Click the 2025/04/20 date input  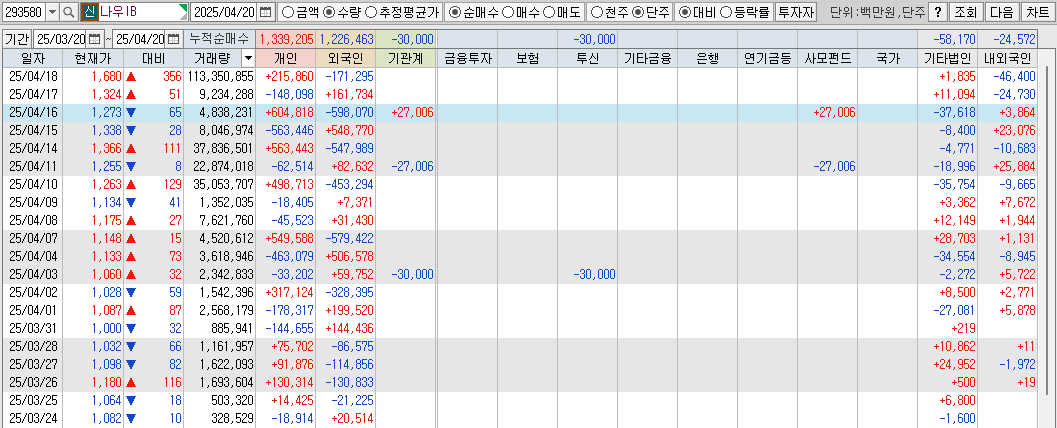[x=225, y=11]
